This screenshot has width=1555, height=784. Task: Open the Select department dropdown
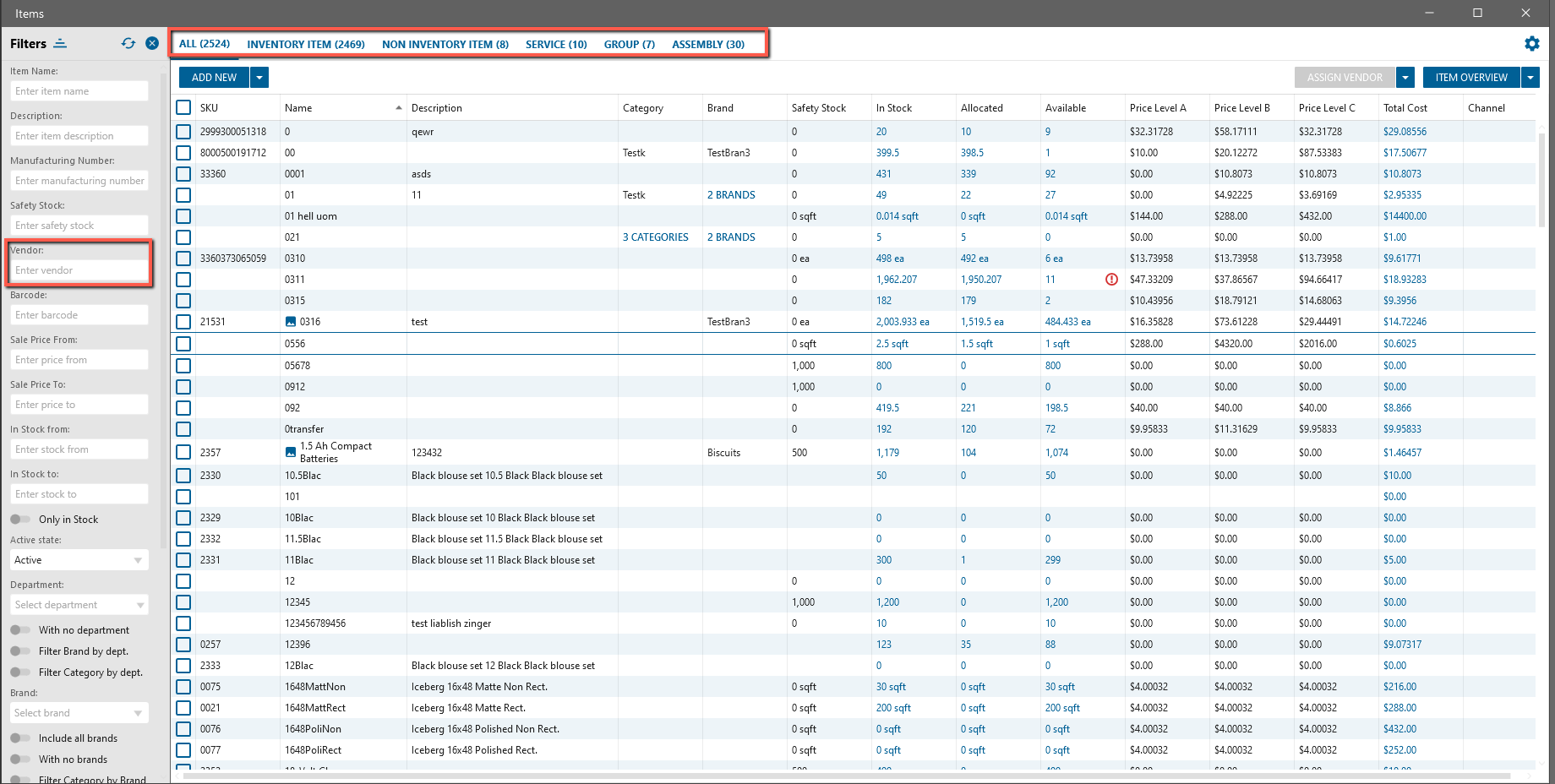[x=79, y=605]
